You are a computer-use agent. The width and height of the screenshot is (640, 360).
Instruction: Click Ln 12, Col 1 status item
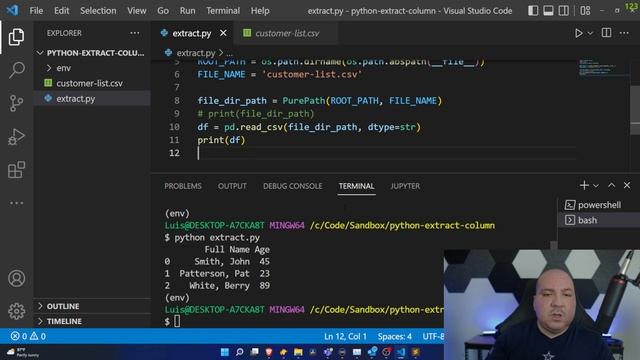coord(345,336)
